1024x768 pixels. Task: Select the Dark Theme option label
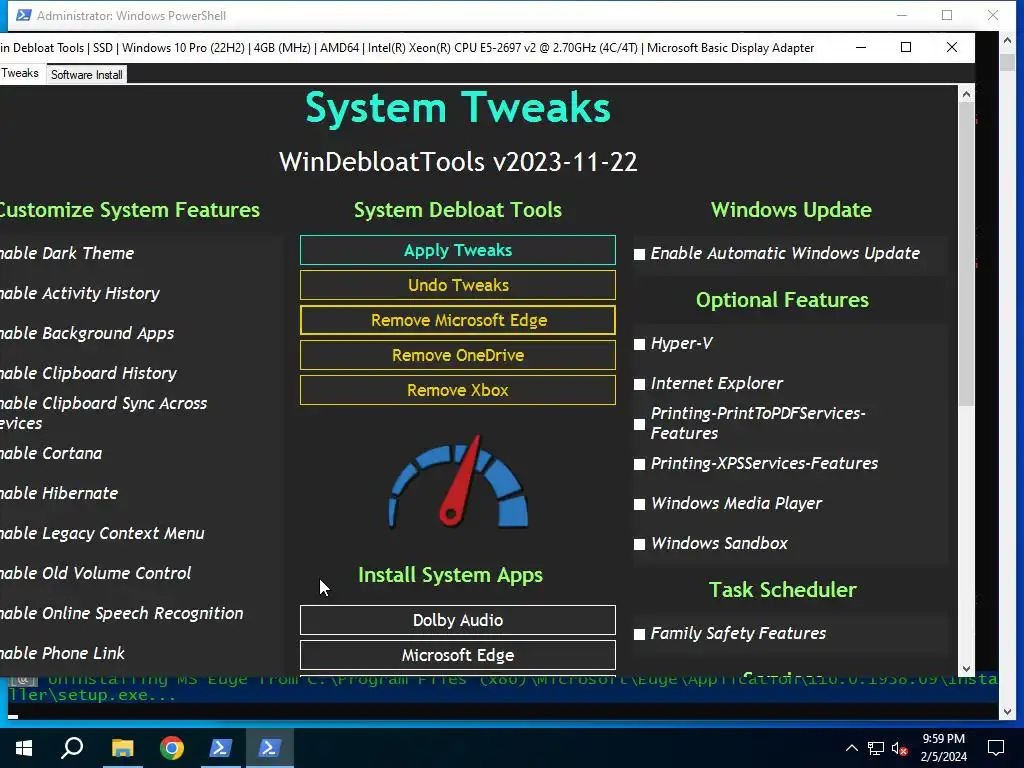pyautogui.click(x=67, y=253)
